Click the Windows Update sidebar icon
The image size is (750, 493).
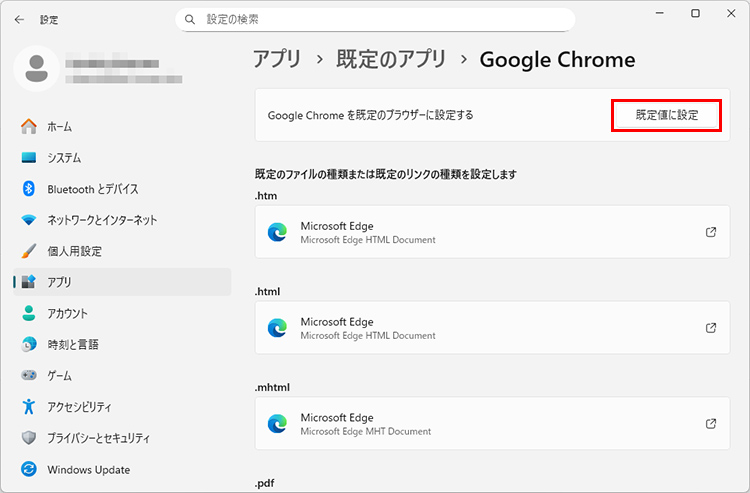coord(29,469)
